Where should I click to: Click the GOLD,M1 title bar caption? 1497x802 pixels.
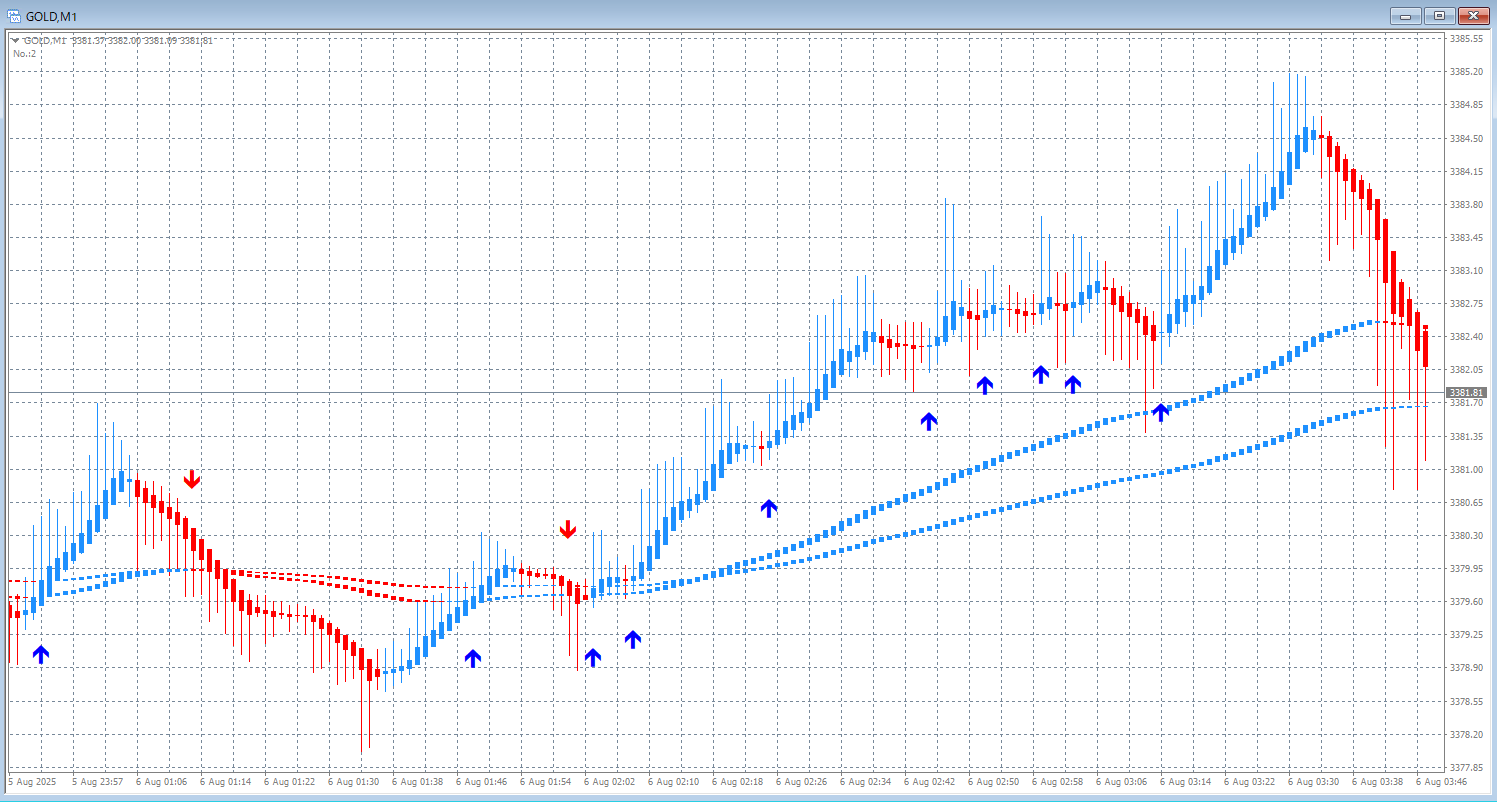tap(51, 17)
